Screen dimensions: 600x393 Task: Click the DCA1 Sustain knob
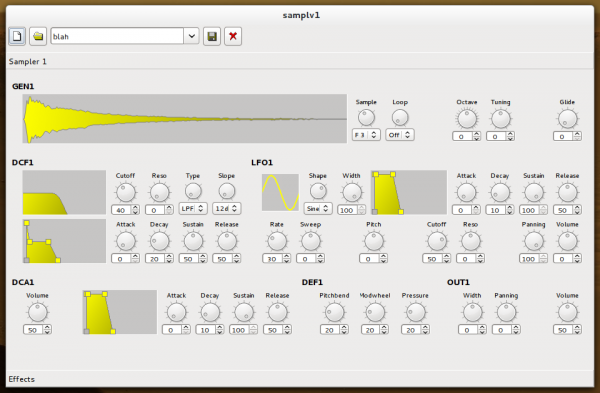point(244,312)
